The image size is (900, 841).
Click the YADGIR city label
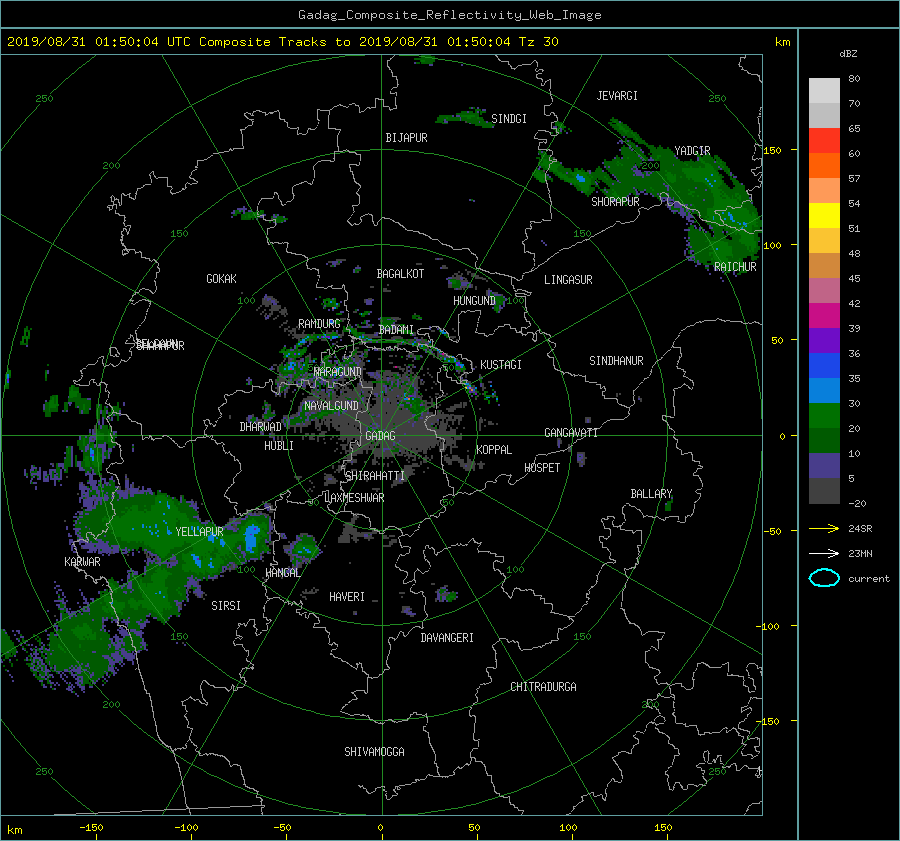[692, 151]
